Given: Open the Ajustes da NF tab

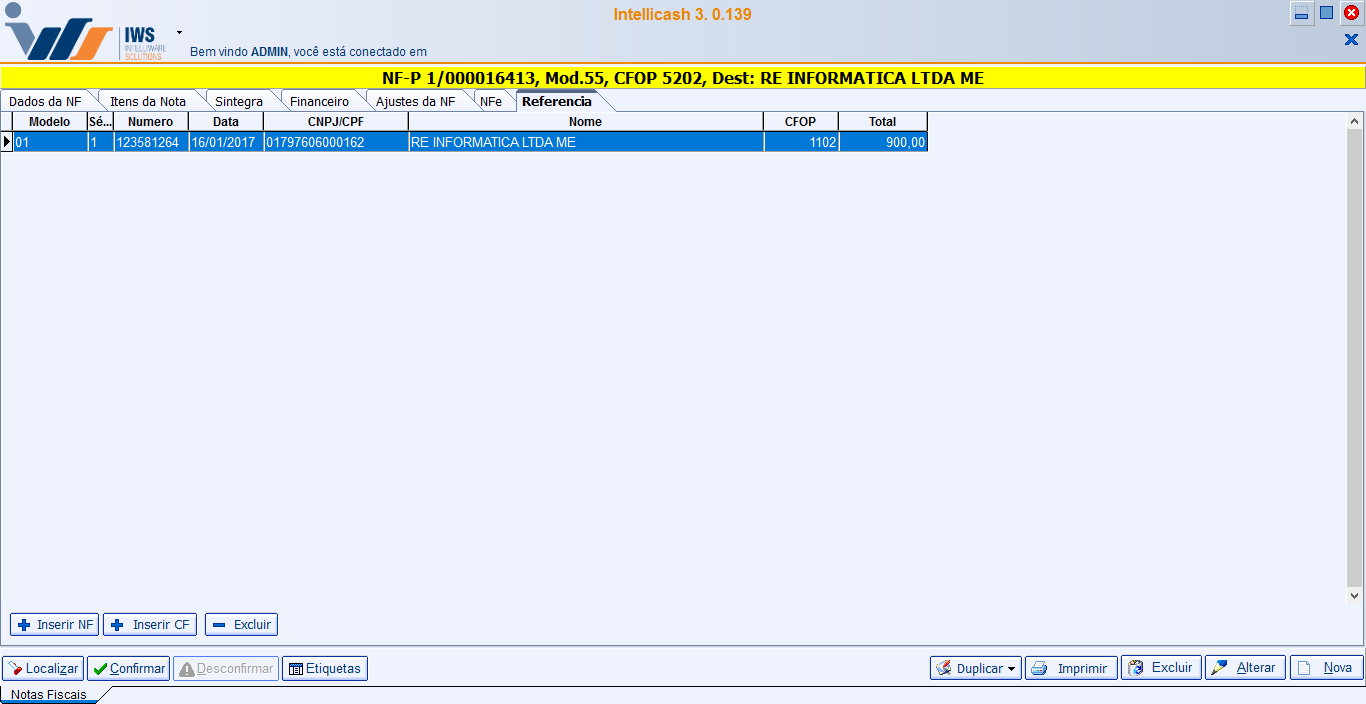Looking at the screenshot, I should [x=416, y=101].
